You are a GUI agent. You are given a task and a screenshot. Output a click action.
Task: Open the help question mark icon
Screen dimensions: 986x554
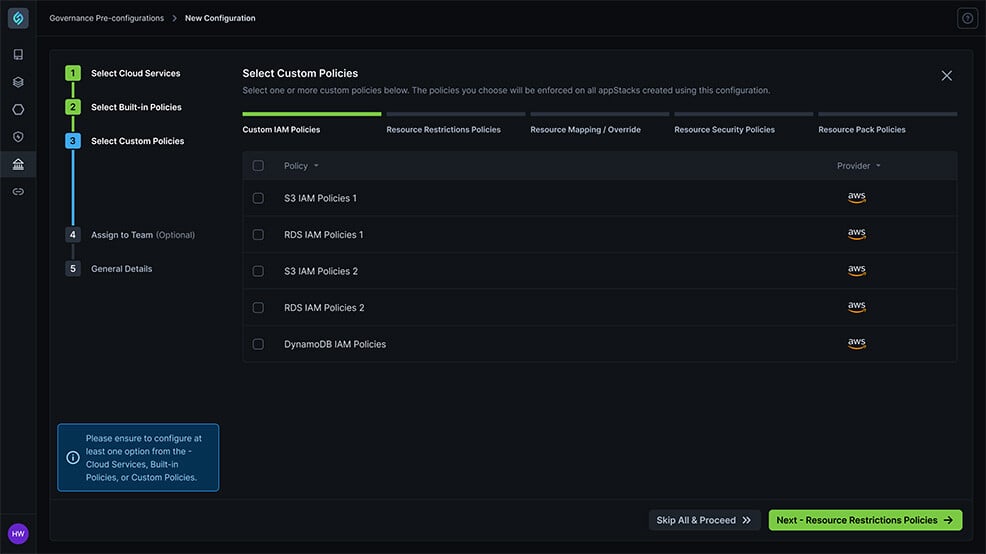(x=968, y=18)
